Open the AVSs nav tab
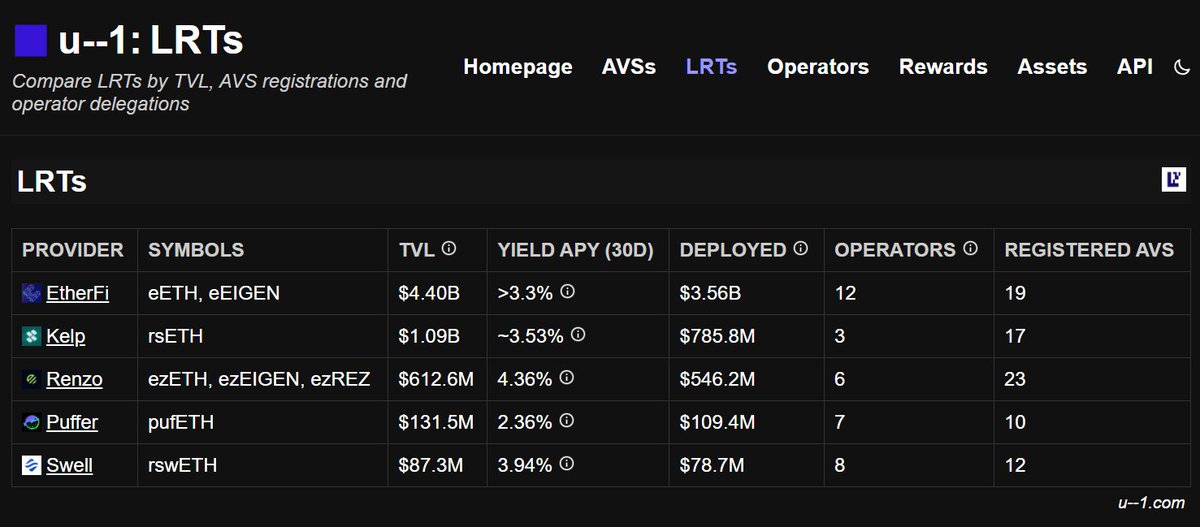 pos(629,67)
